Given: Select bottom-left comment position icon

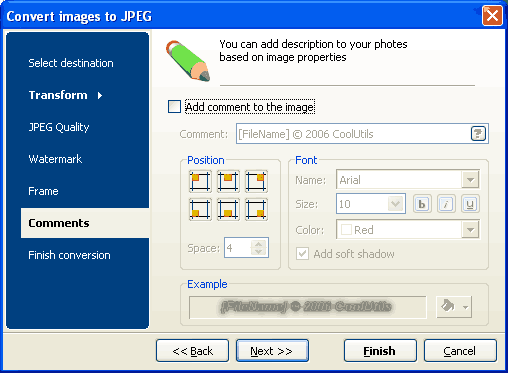Looking at the screenshot, I should (200, 210).
